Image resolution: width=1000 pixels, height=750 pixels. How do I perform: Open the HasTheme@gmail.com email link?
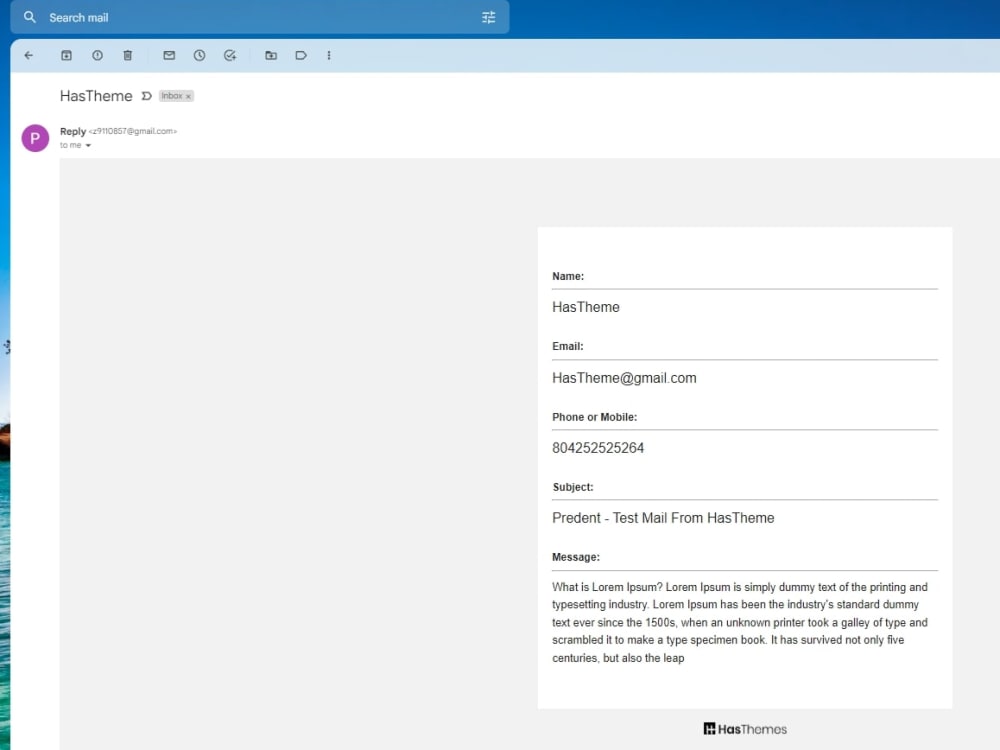point(624,378)
